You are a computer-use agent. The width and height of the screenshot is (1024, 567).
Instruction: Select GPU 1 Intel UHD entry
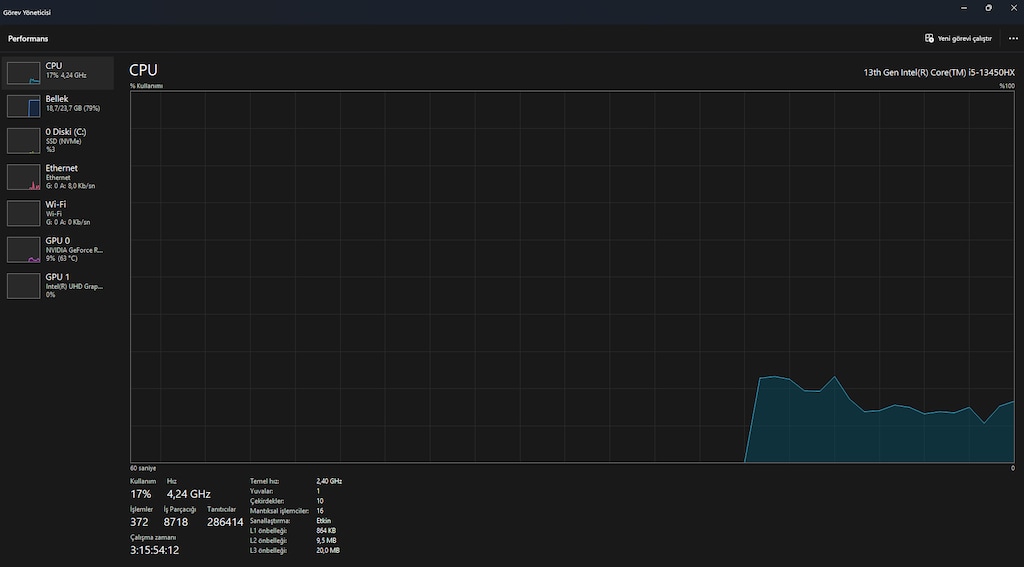pyautogui.click(x=58, y=285)
